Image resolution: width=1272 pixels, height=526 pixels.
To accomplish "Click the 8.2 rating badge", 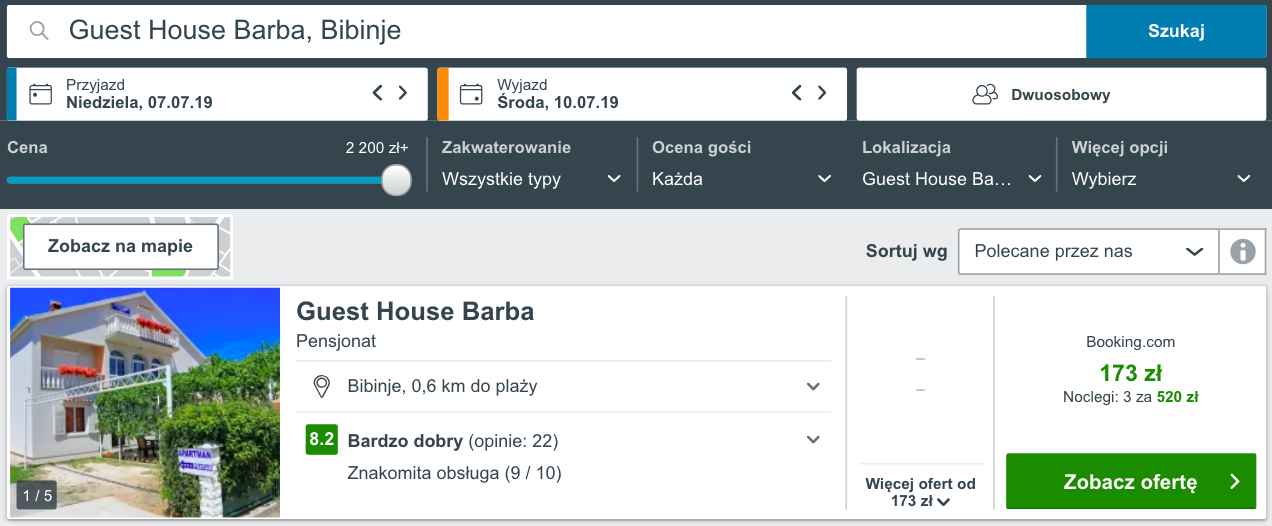I will tap(321, 440).
